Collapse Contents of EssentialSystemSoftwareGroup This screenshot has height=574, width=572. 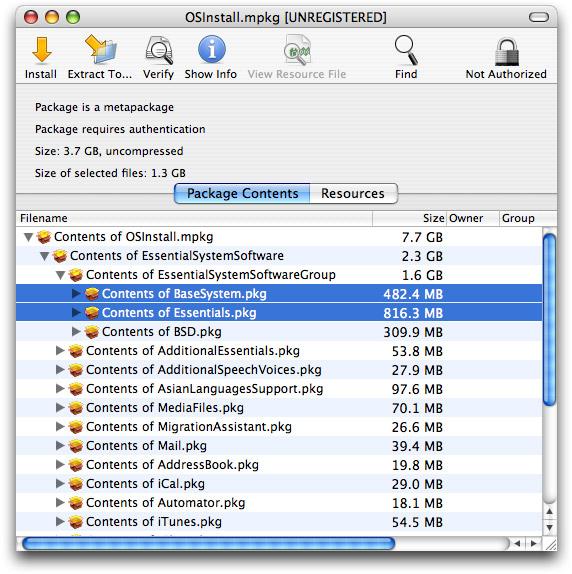60,275
